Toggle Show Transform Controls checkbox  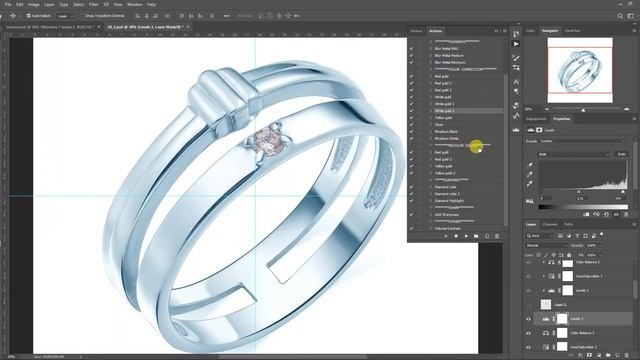(82, 16)
